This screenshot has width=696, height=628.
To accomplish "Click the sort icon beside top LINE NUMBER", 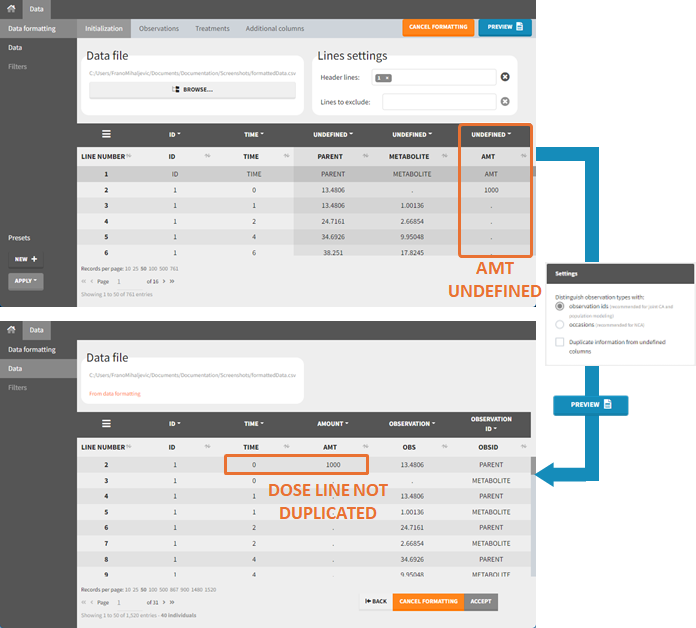I will 128,156.
